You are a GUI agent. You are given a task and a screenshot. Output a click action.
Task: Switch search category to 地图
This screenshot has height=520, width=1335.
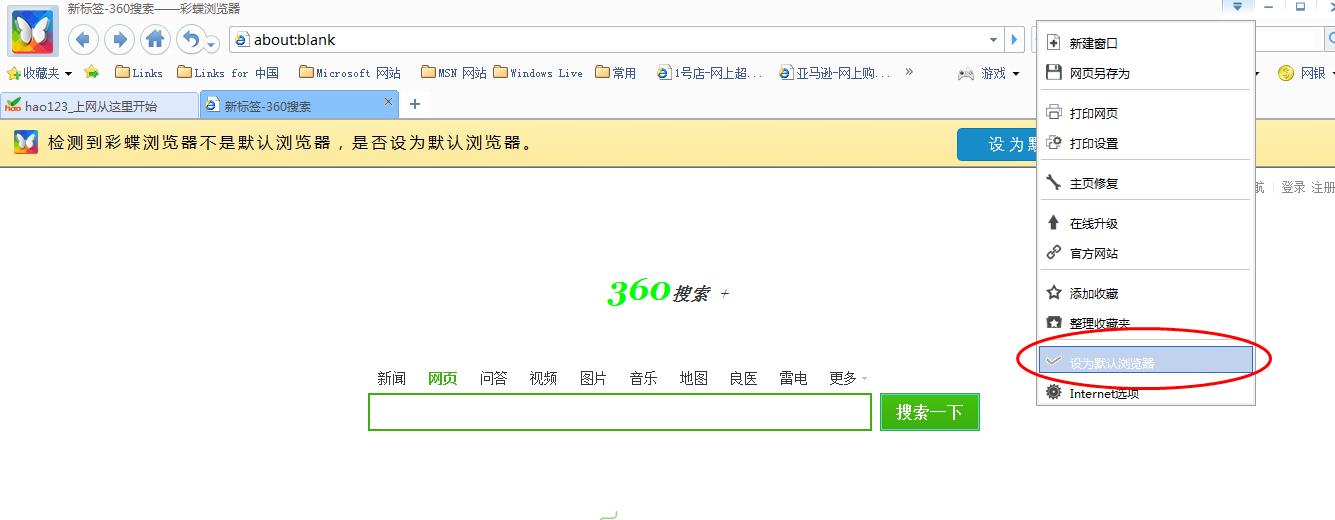tap(693, 378)
